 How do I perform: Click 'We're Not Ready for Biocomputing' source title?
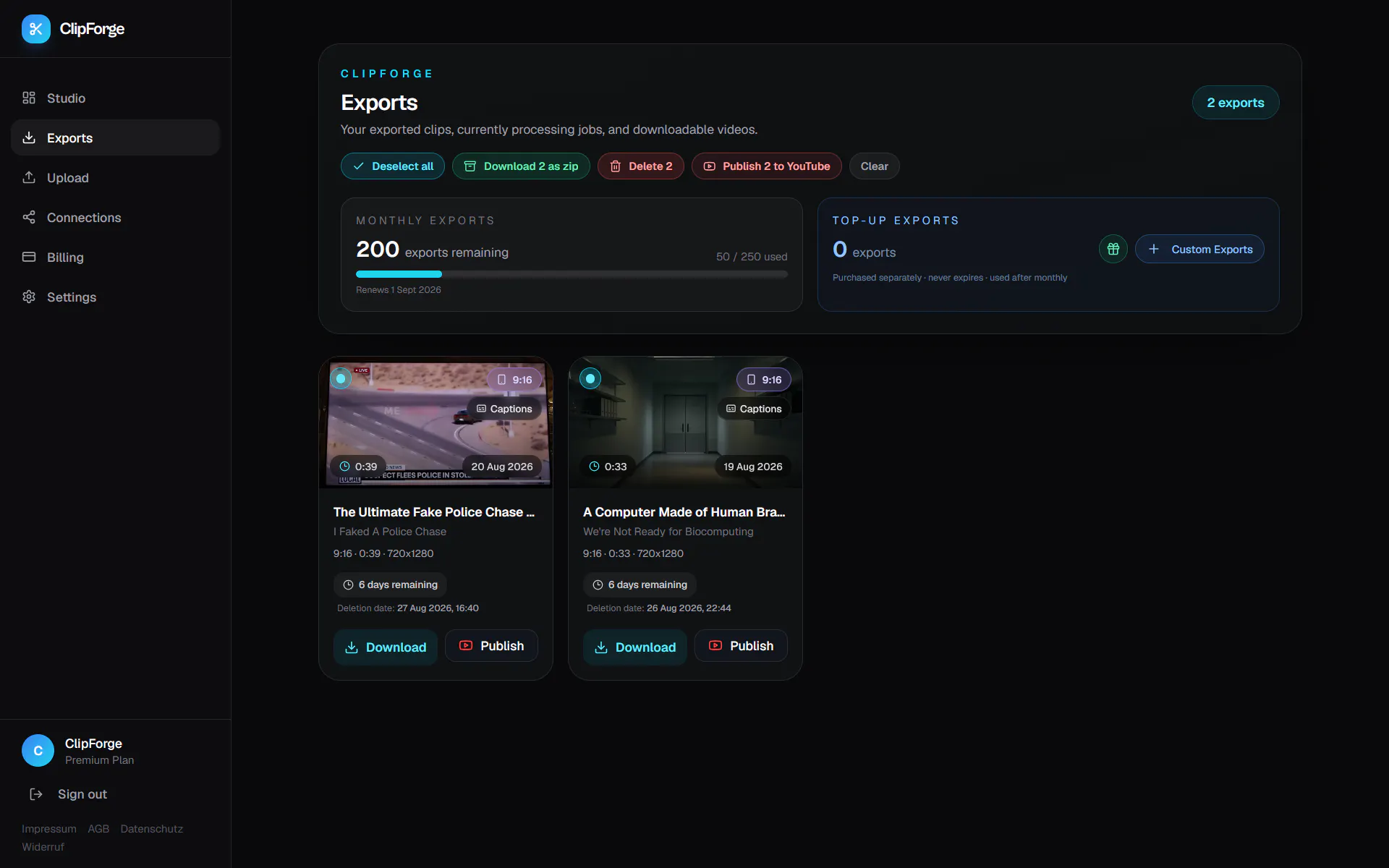coord(668,532)
